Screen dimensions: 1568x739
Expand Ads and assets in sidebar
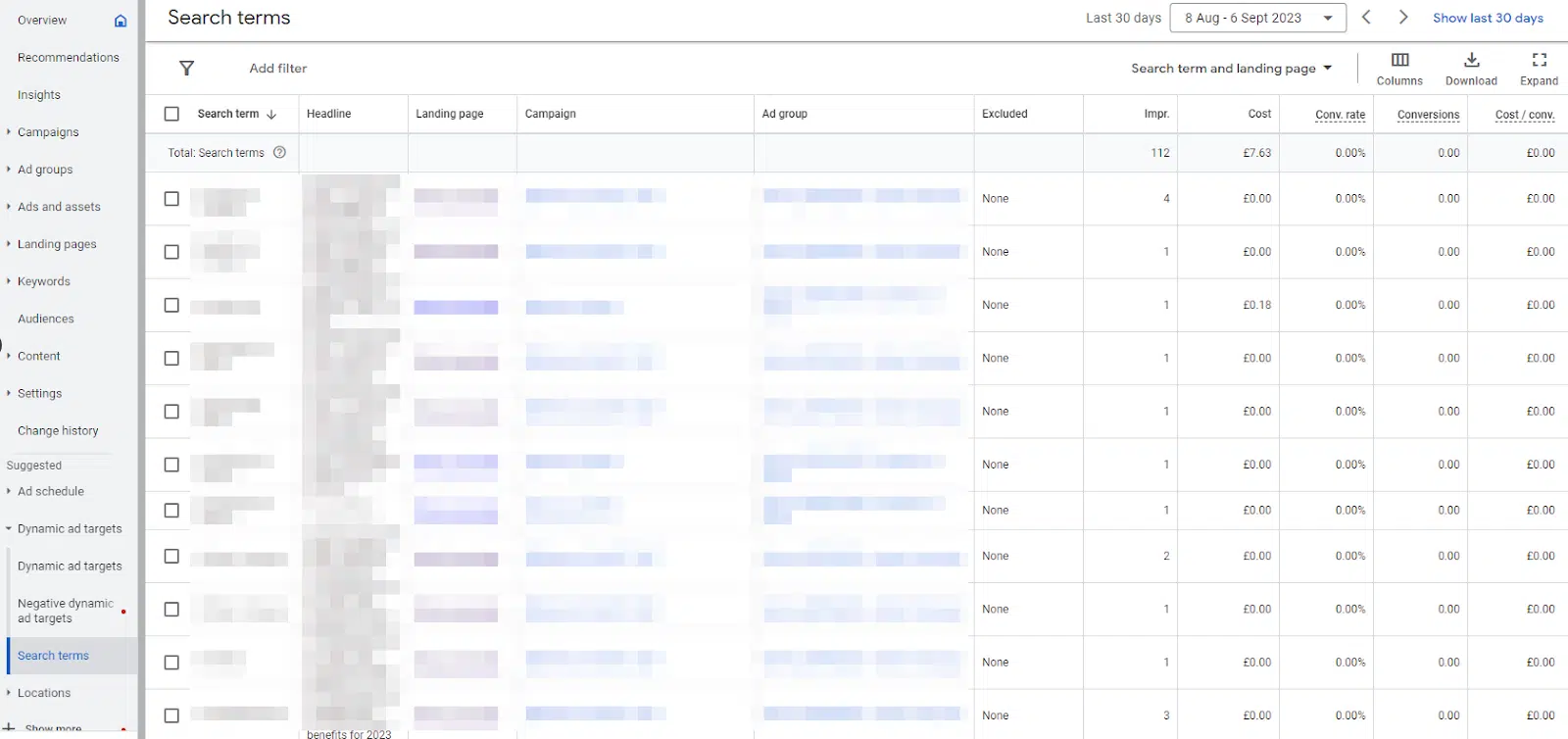tap(9, 207)
